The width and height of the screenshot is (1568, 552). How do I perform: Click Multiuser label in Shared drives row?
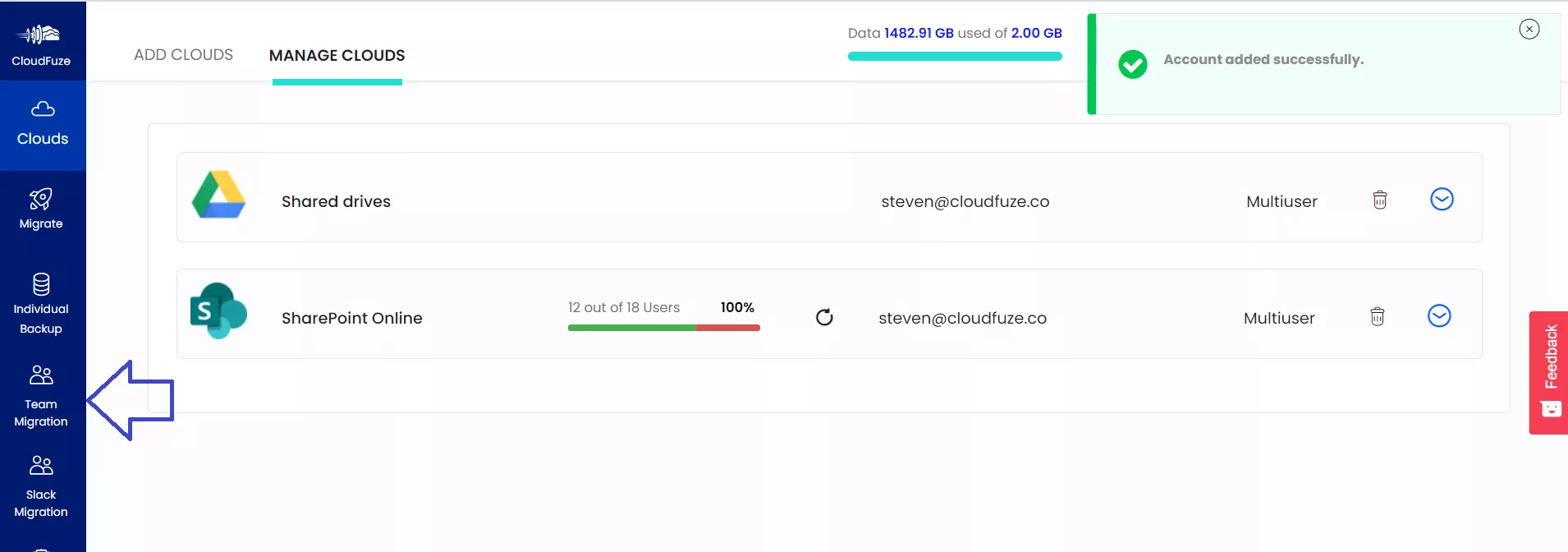pos(1282,201)
